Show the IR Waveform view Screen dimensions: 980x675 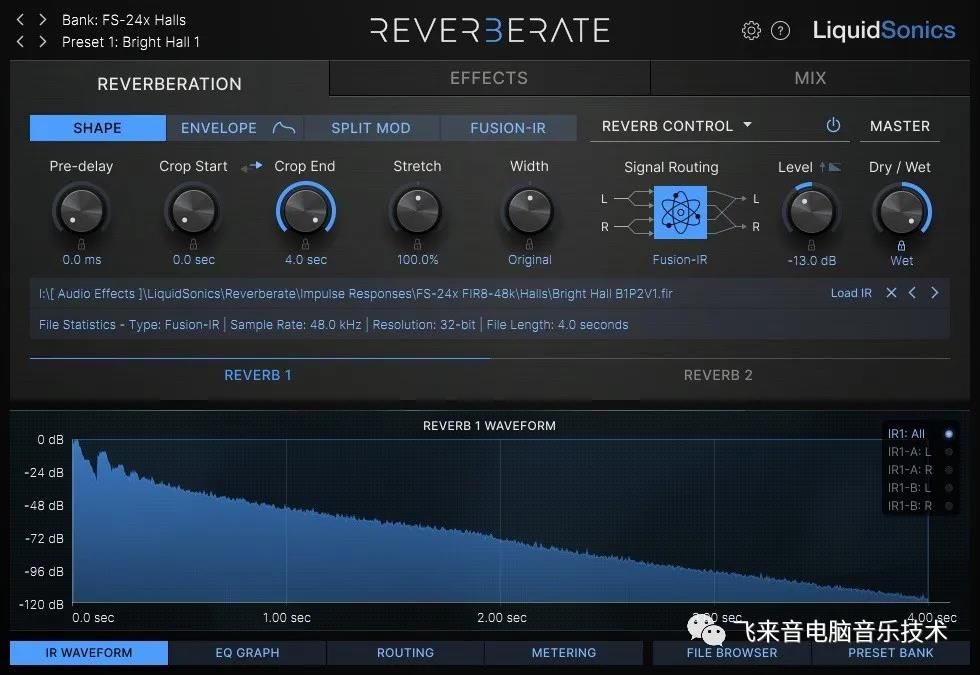pyautogui.click(x=89, y=652)
